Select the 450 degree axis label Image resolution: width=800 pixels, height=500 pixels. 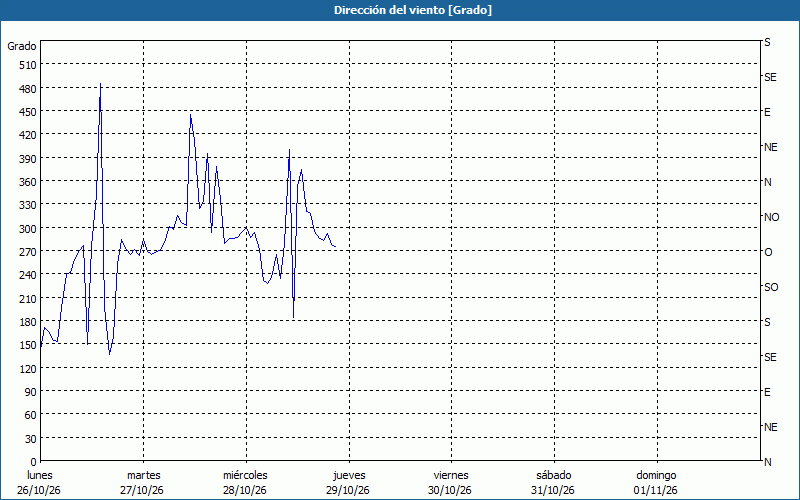pos(28,112)
